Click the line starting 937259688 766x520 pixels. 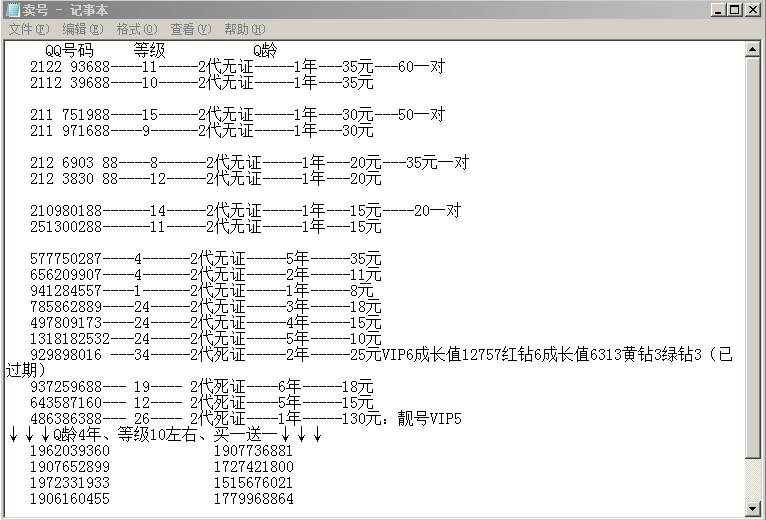point(202,387)
